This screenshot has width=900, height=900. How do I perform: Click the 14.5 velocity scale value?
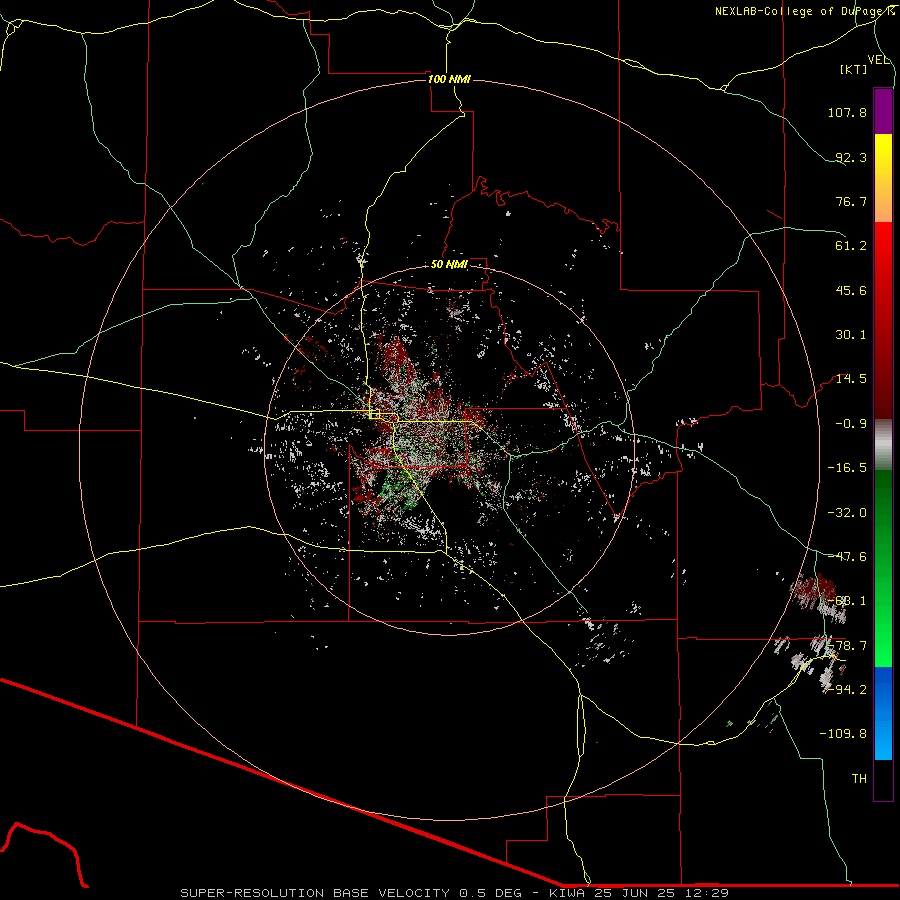(x=851, y=379)
